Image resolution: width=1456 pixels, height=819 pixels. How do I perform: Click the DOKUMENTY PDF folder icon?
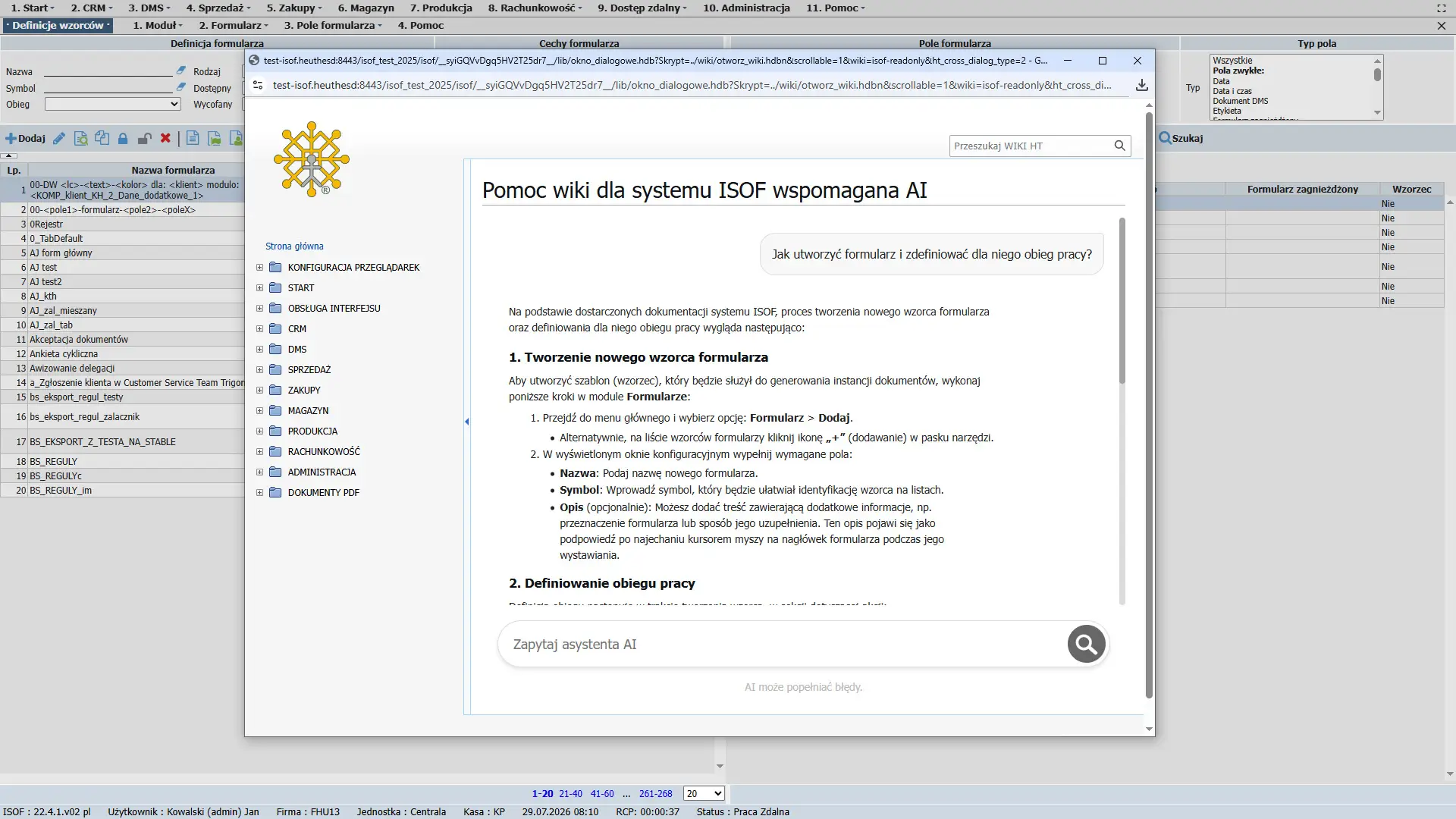click(275, 492)
